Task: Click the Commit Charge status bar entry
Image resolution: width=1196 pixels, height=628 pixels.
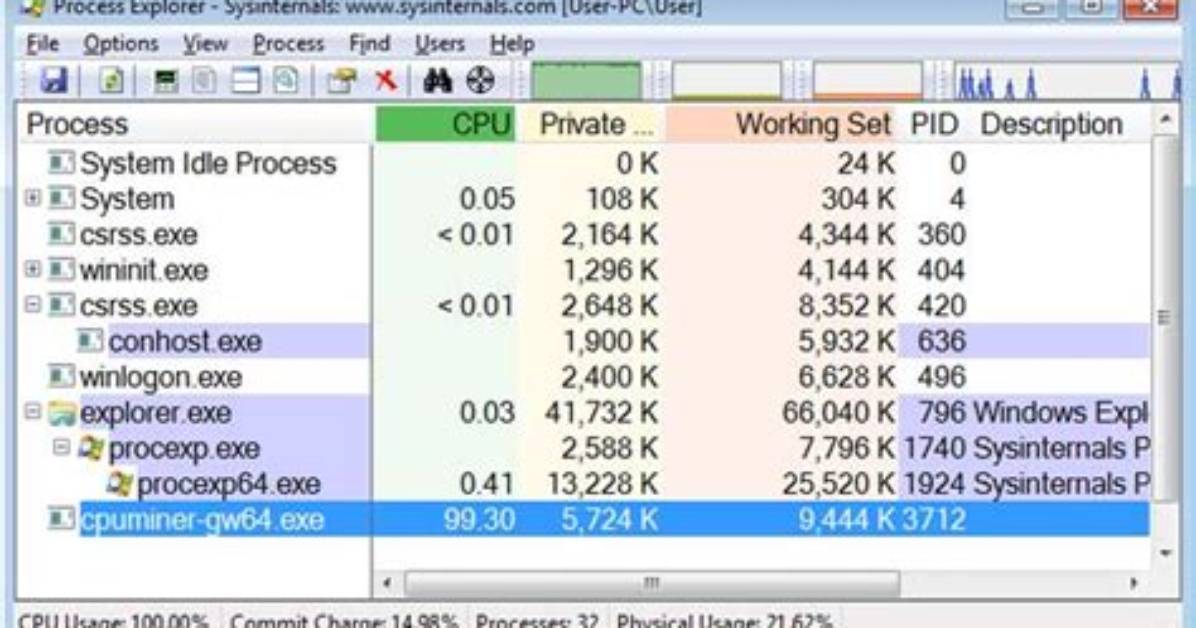Action: pos(344,620)
